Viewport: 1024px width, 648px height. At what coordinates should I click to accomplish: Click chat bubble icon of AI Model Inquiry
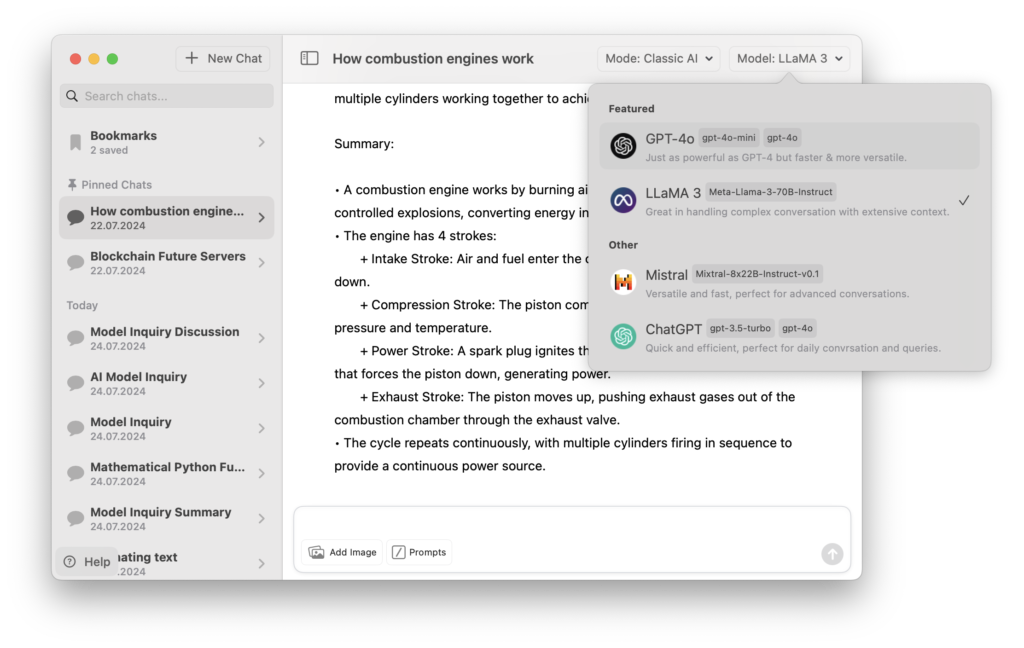[75, 383]
